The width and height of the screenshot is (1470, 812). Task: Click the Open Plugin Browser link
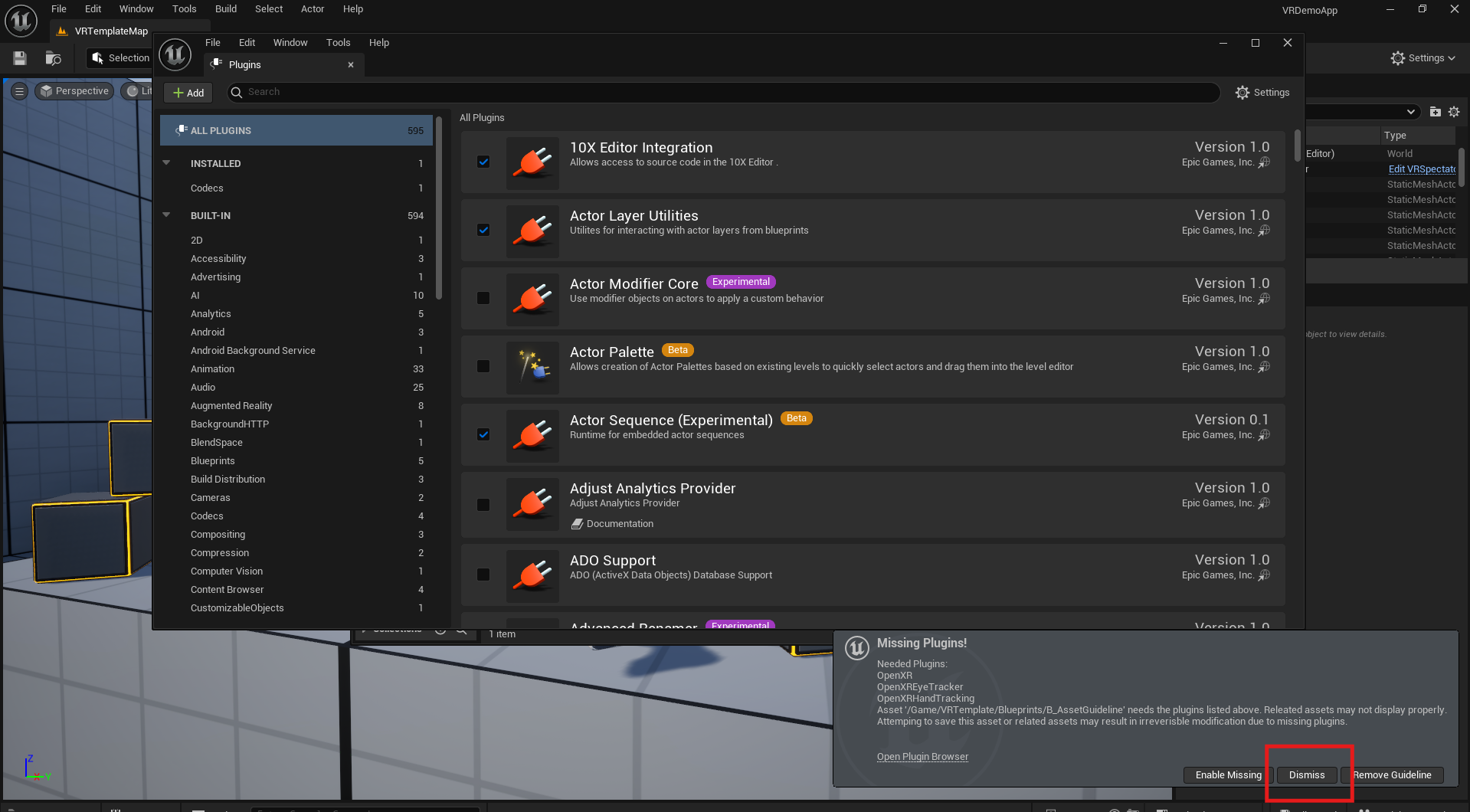click(x=922, y=757)
